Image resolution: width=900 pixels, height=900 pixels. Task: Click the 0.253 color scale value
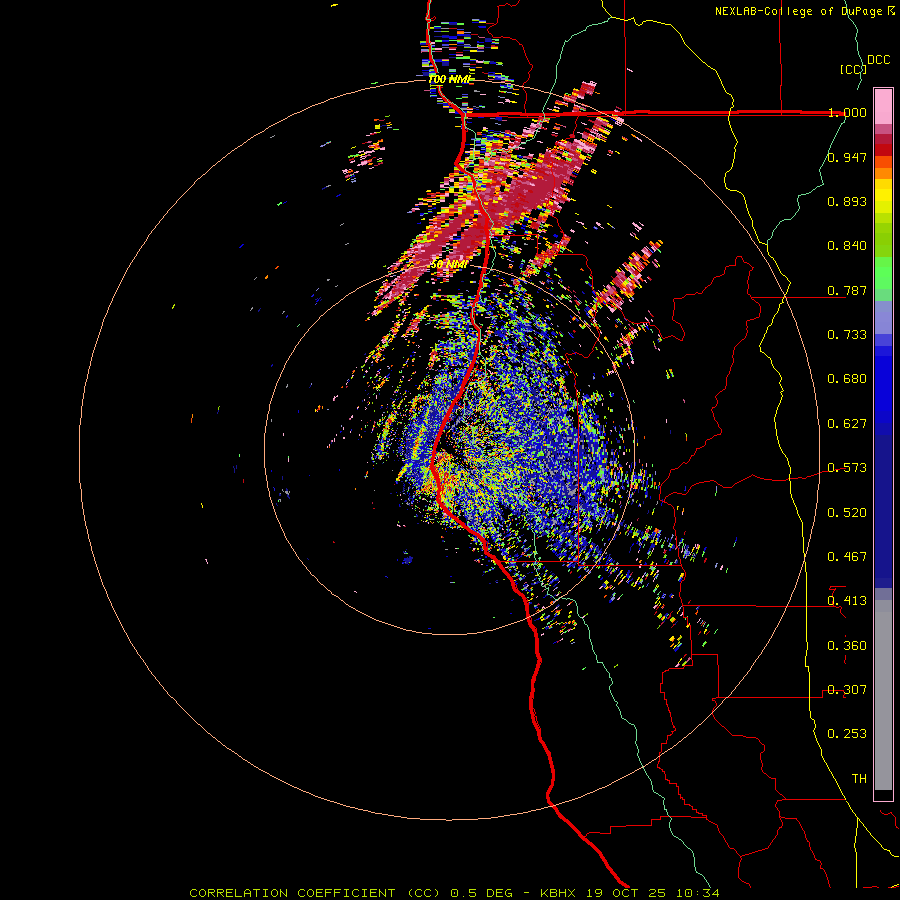click(x=847, y=734)
